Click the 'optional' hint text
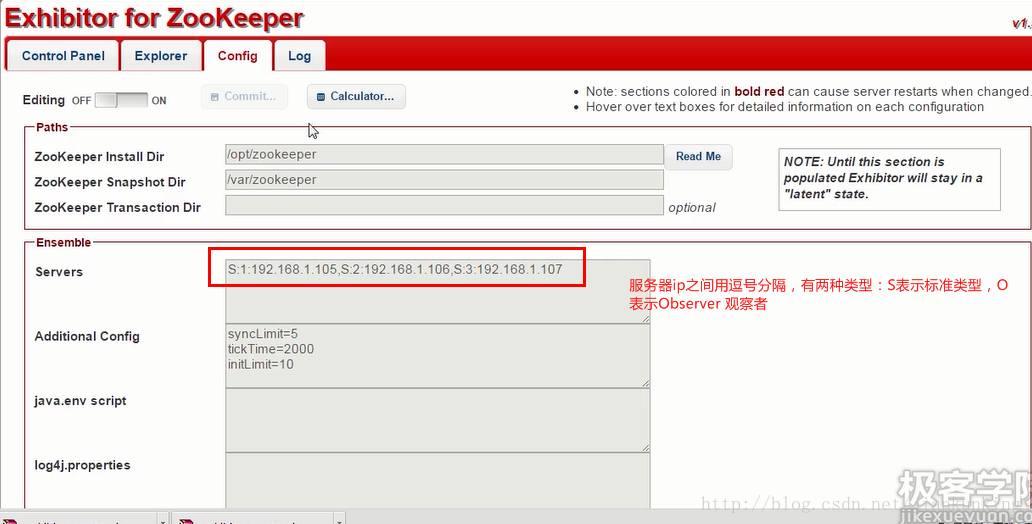Viewport: 1032px width, 524px height. tap(692, 208)
